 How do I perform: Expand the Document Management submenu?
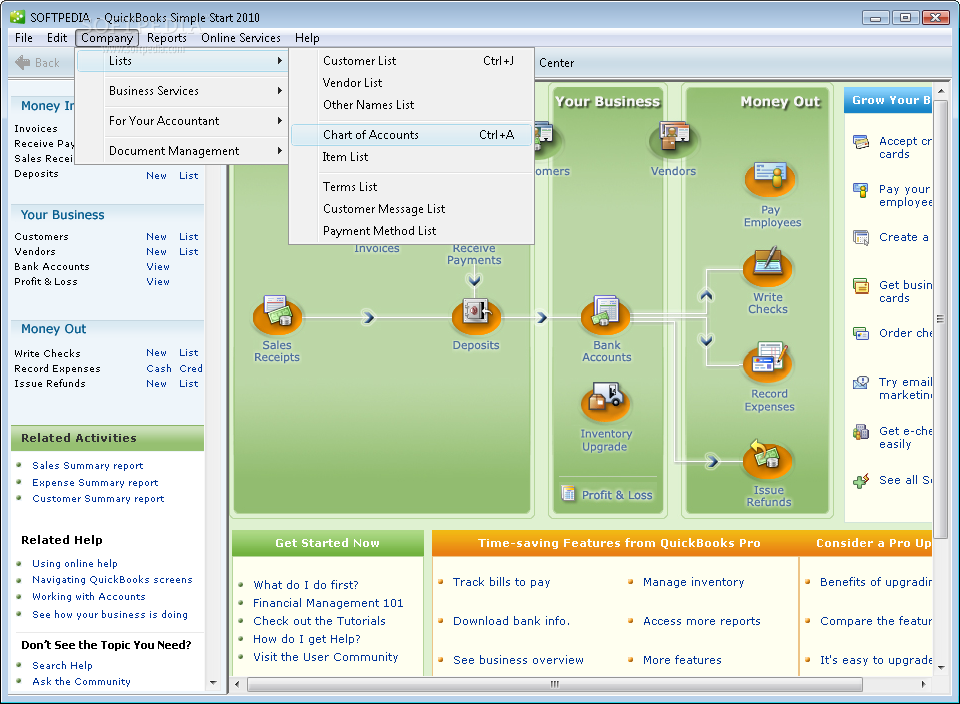click(182, 151)
